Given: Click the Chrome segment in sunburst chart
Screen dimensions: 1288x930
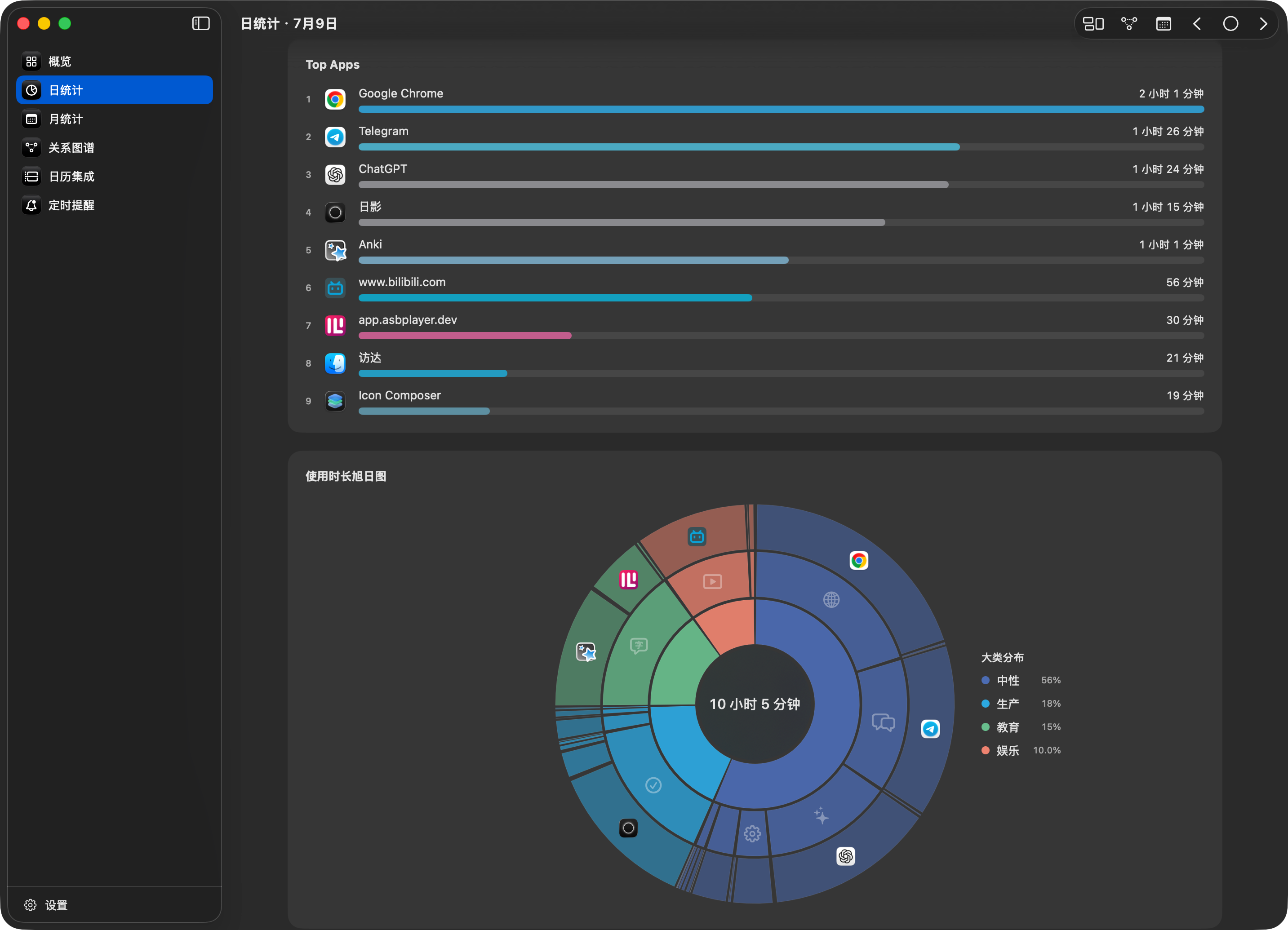Looking at the screenshot, I should click(x=859, y=560).
